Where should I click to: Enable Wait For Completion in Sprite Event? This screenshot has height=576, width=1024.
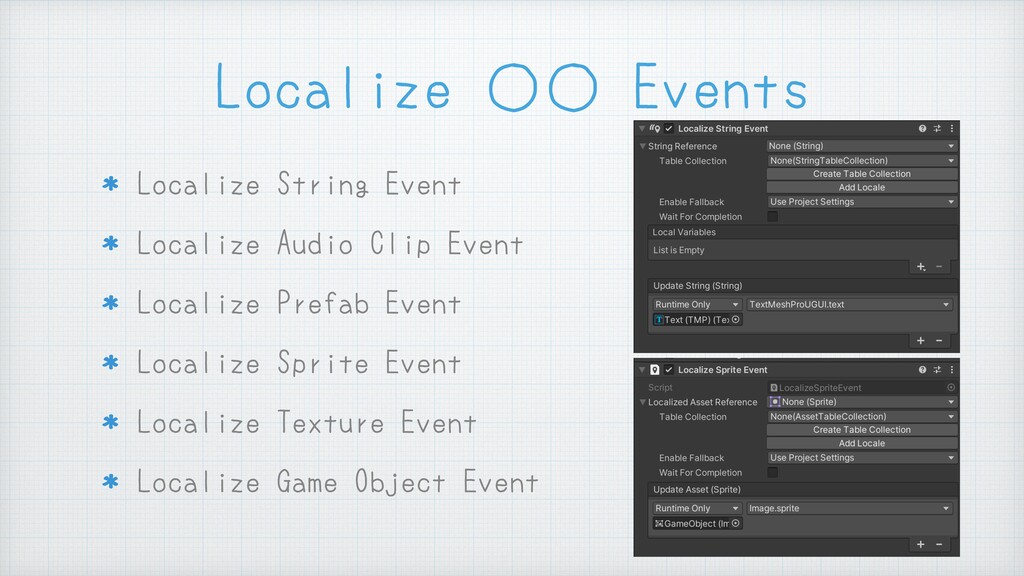pos(773,472)
